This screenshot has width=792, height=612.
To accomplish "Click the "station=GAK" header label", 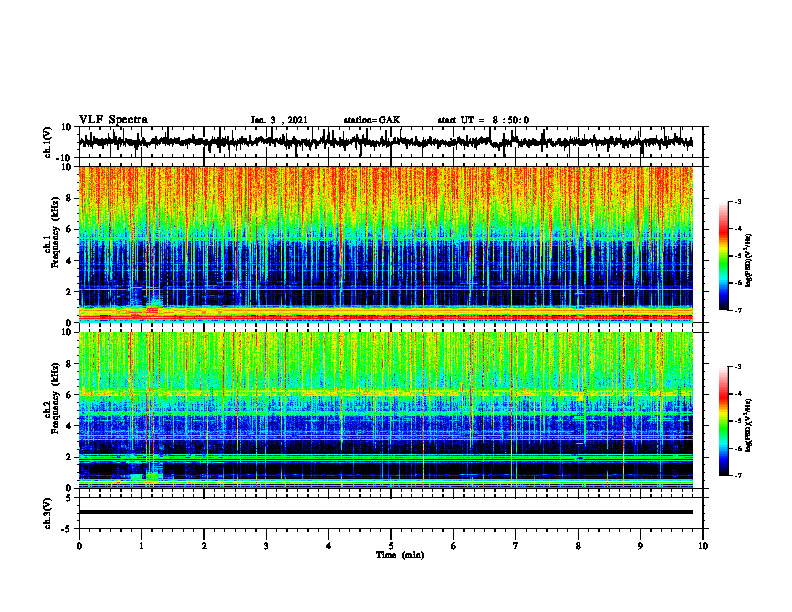I will click(372, 120).
